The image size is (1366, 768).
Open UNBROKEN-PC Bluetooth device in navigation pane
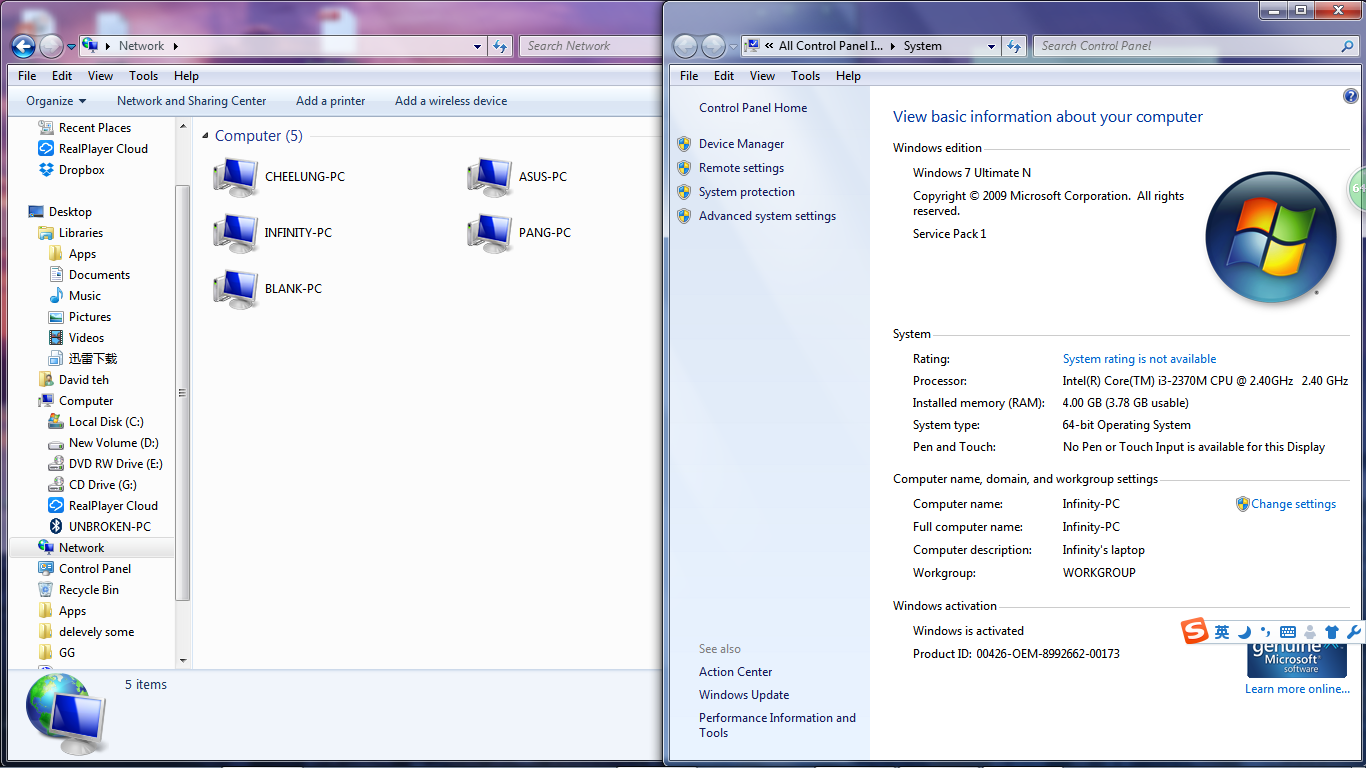tap(100, 527)
